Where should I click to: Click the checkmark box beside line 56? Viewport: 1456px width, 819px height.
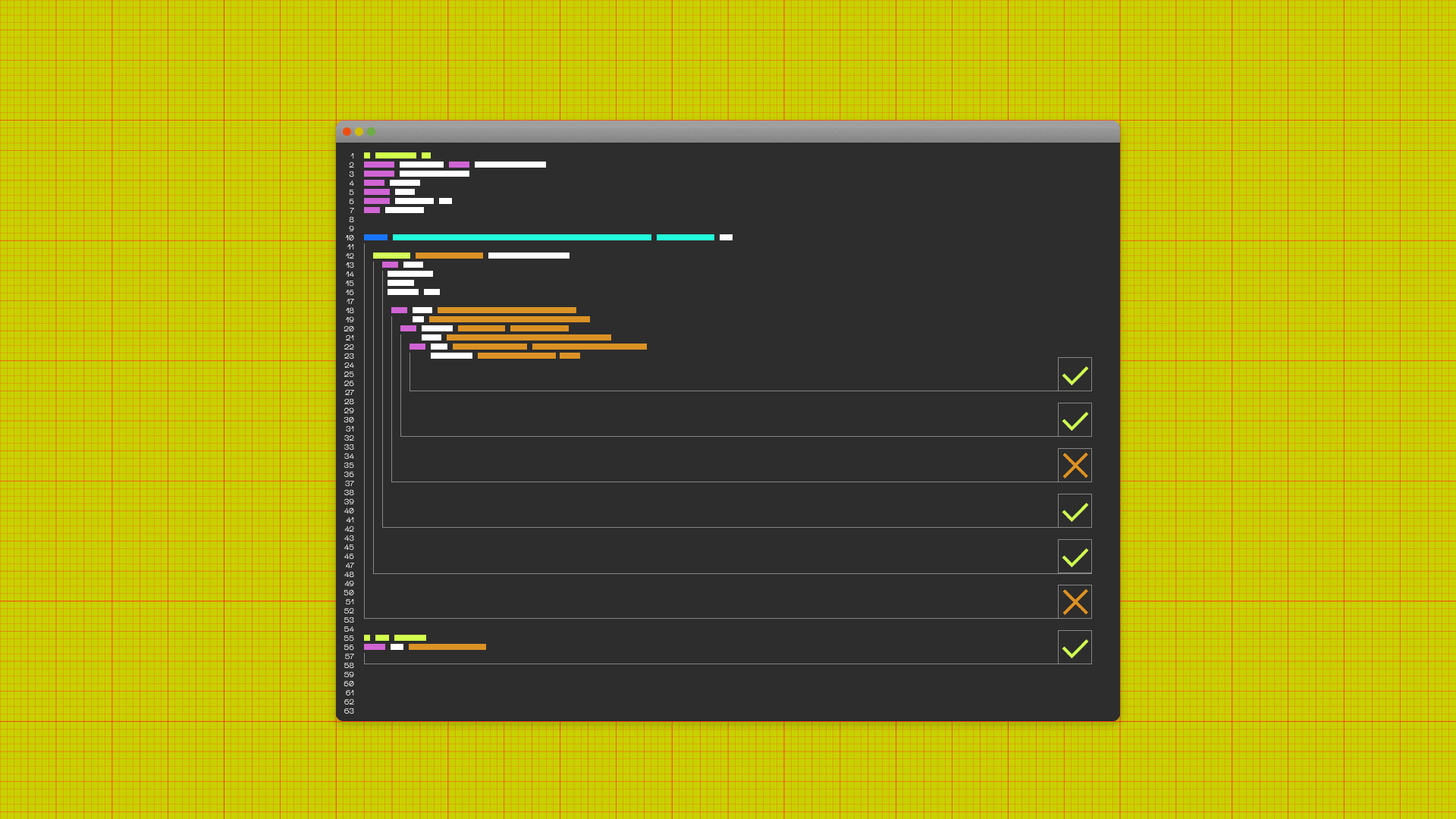(1075, 648)
